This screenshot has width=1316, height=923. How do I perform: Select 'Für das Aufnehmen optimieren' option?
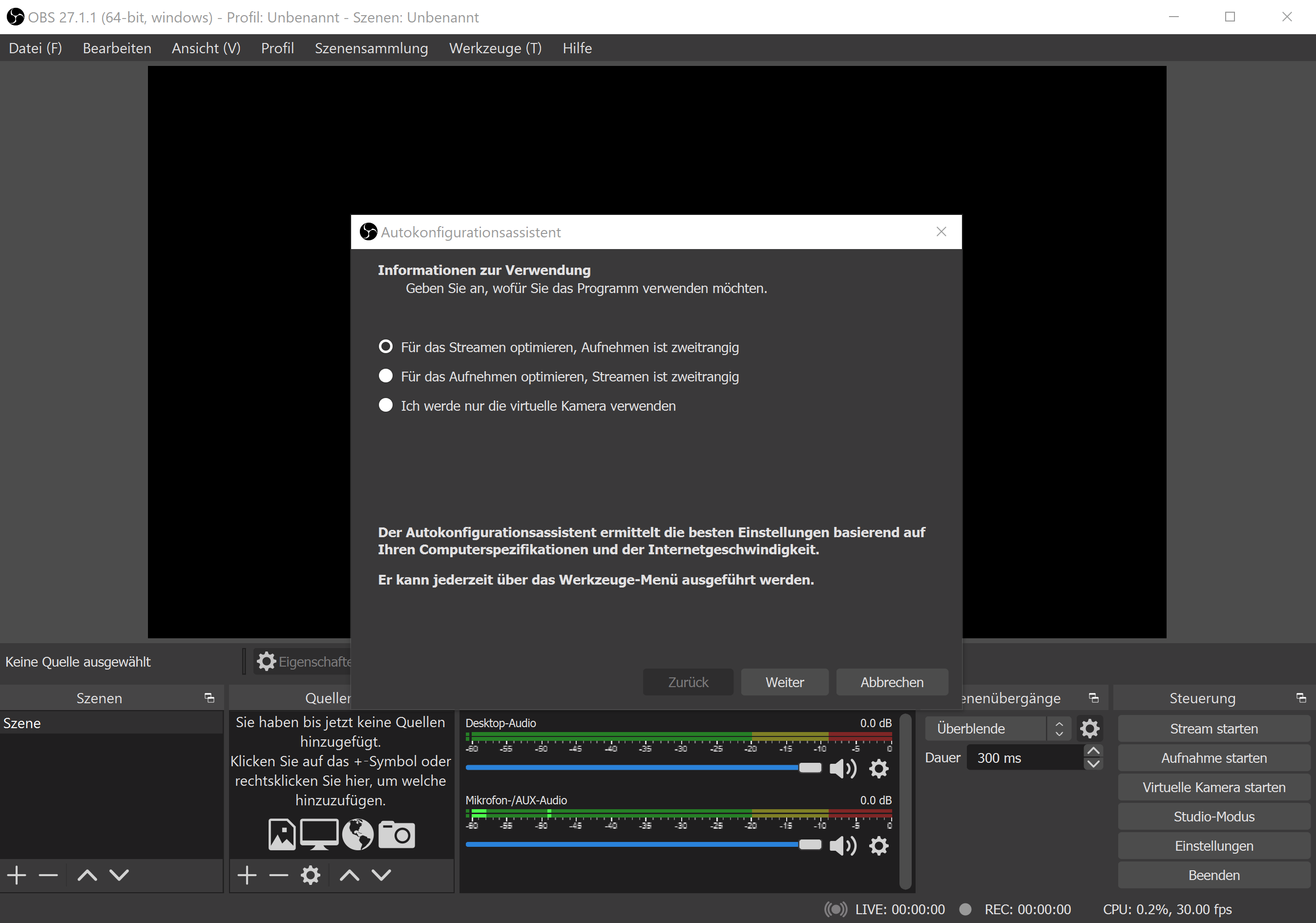[386, 376]
